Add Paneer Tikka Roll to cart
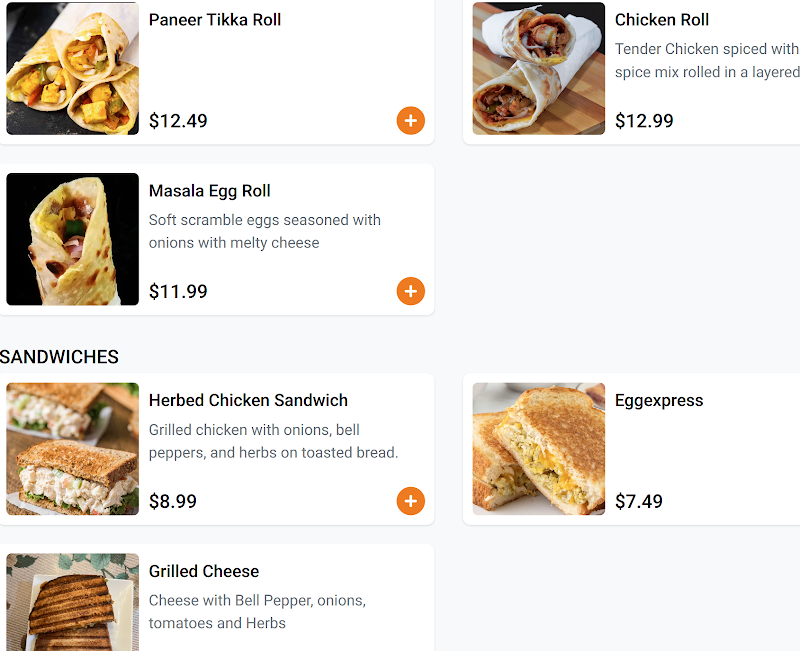800x651 pixels. click(411, 121)
